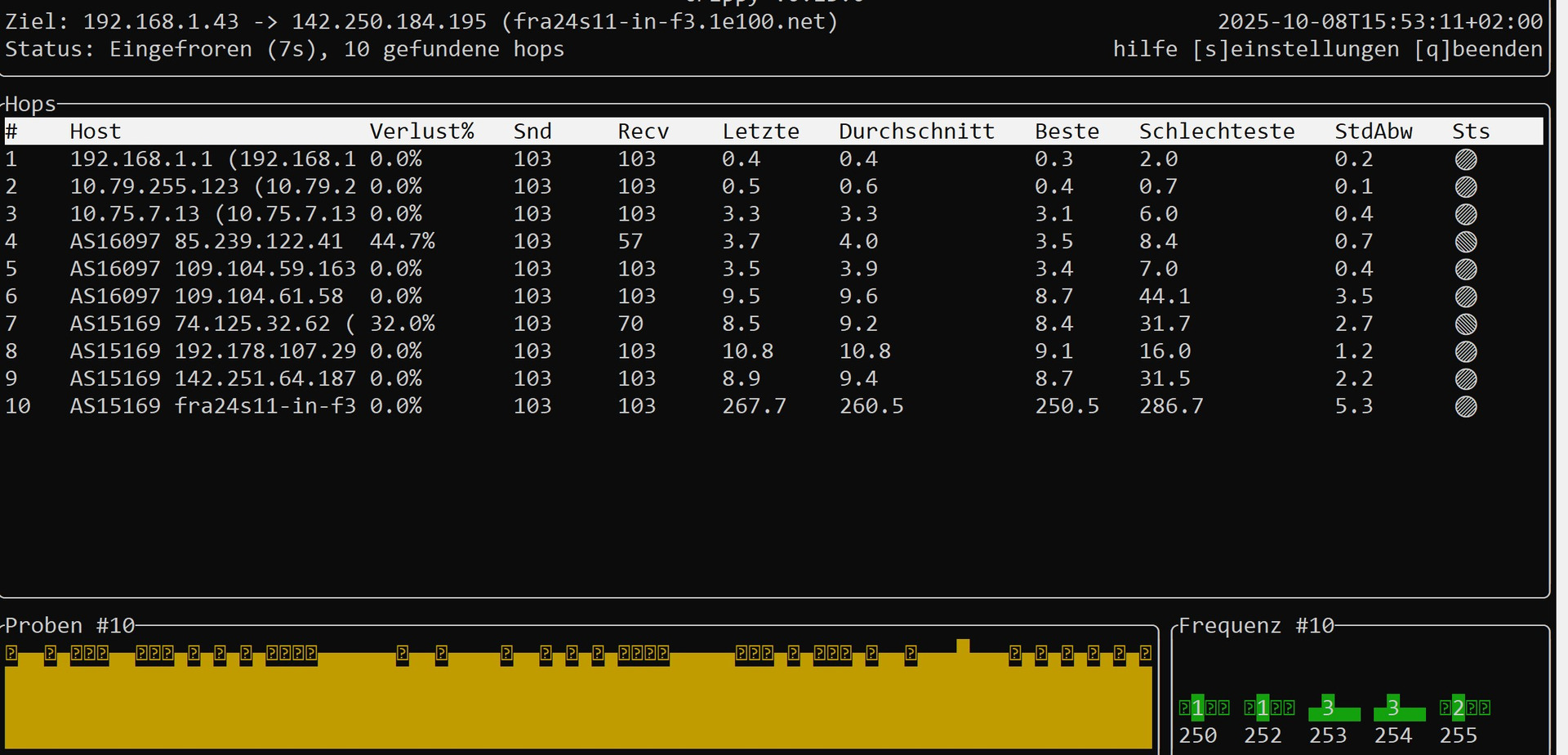Click host AS16097 109.104.59.163

pos(213,269)
